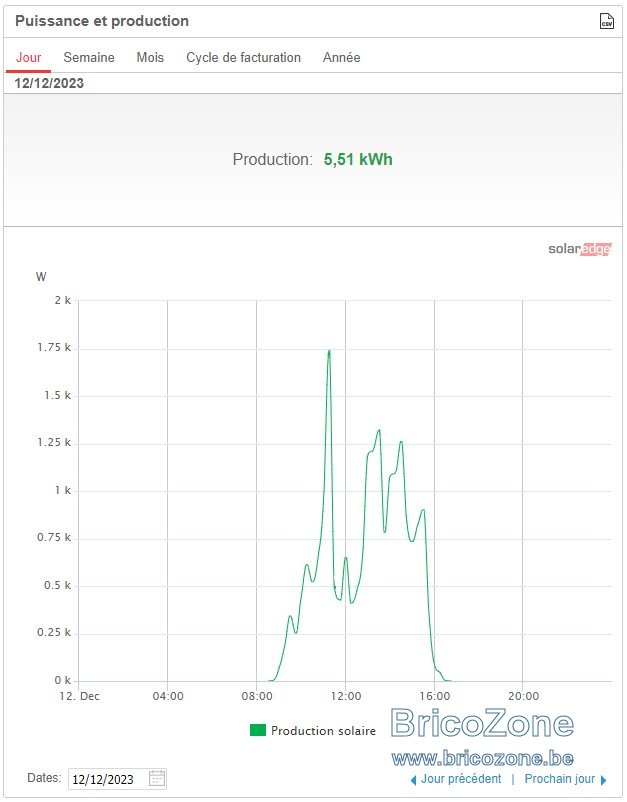Screen dimensions: 627x802
Task: Click the SolarEdge logo
Action: click(x=579, y=249)
